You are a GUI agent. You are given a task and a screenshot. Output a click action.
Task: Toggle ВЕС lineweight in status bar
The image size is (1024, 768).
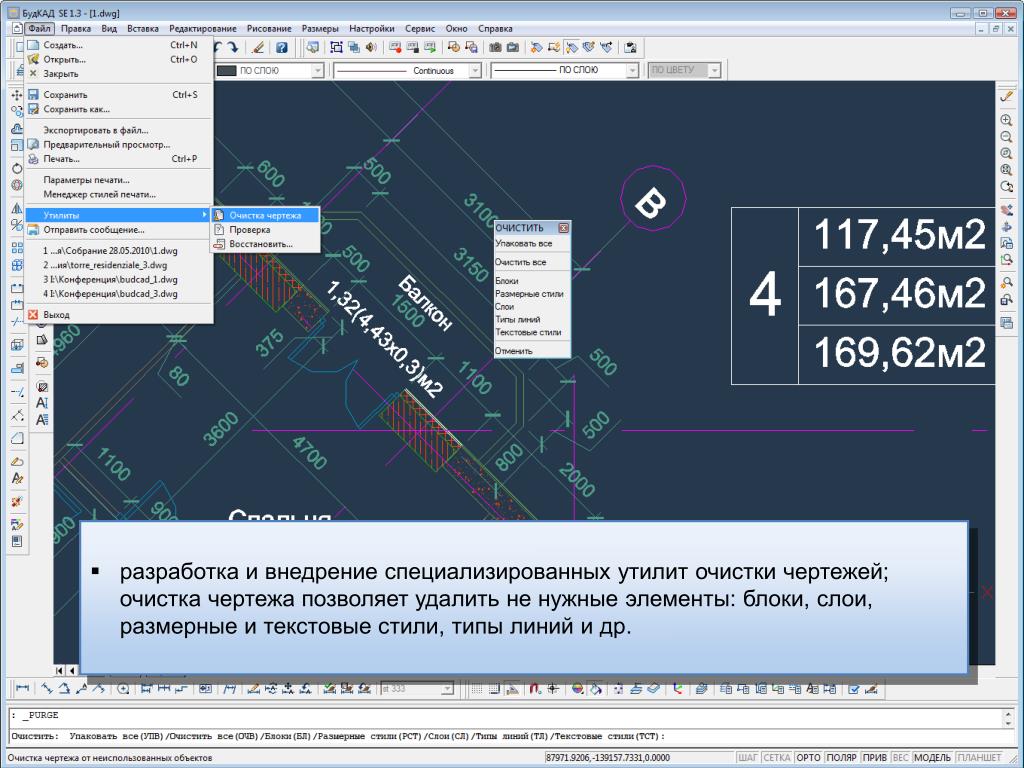[901, 758]
